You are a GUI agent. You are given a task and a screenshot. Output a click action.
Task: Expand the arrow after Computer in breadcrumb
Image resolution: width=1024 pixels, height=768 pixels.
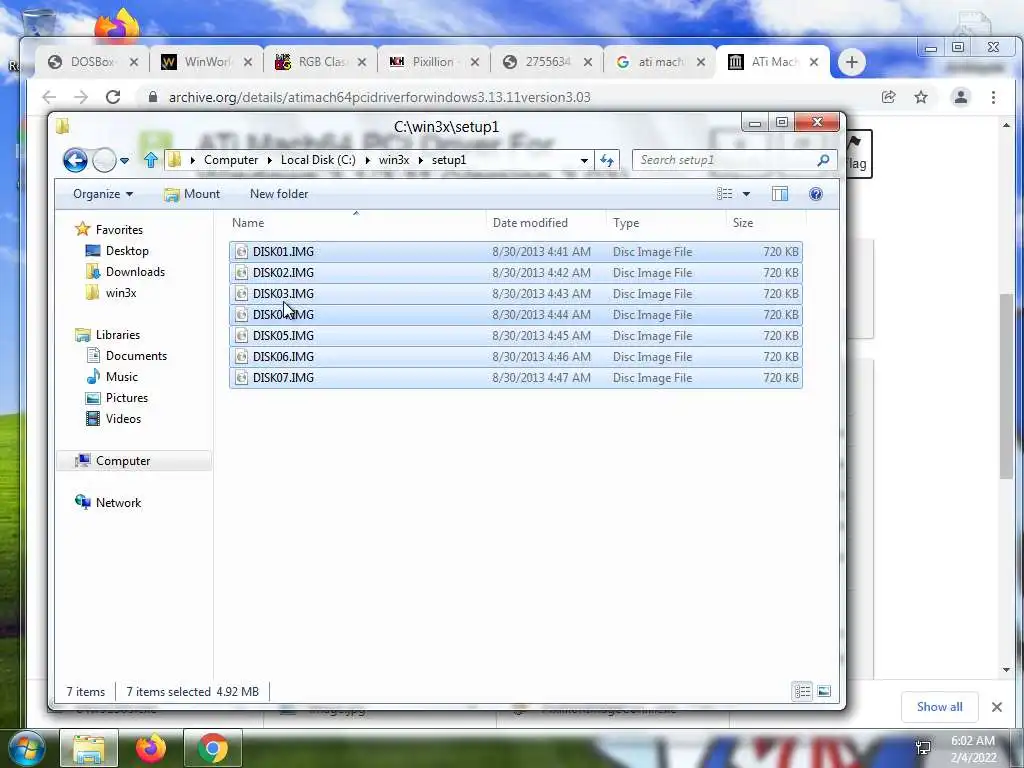(x=270, y=160)
